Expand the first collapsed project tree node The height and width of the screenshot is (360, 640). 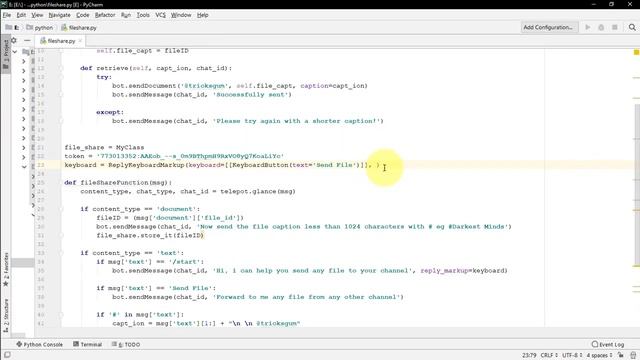pos(24,61)
